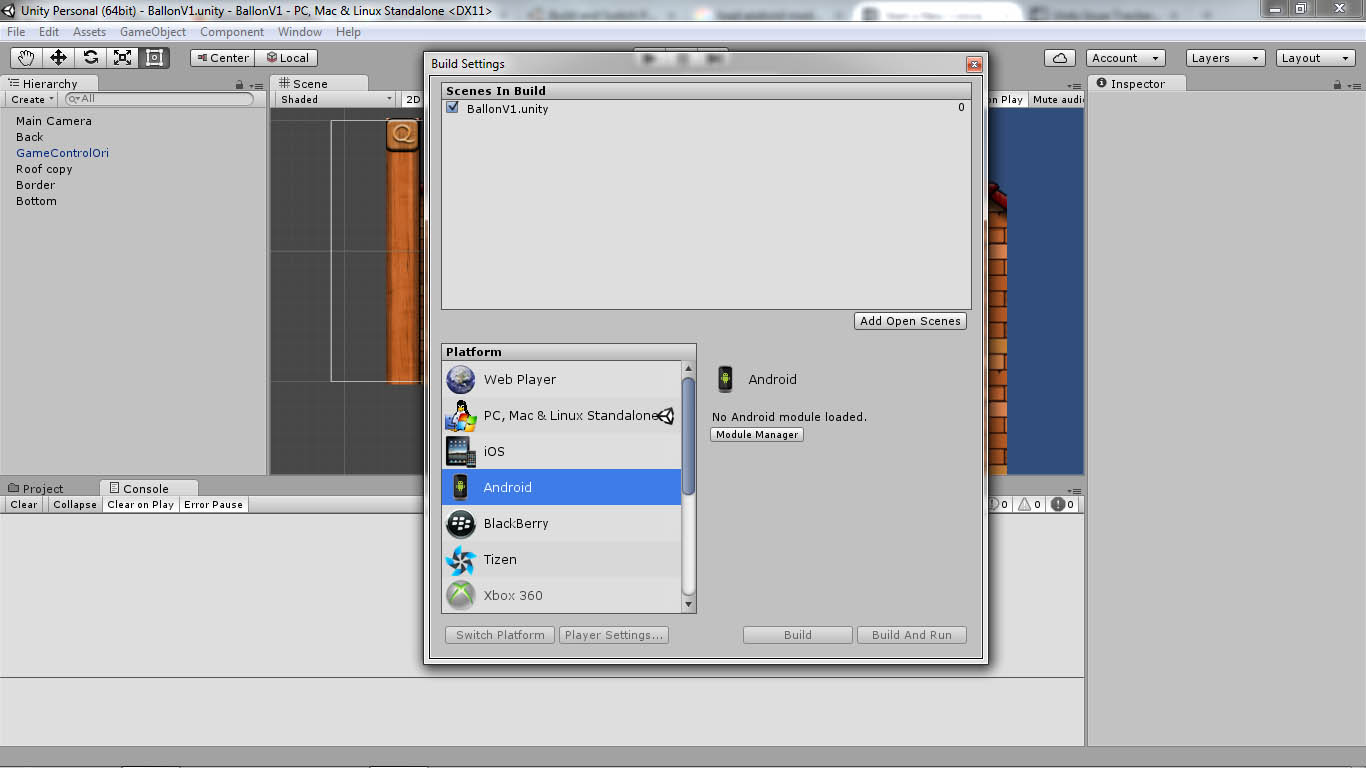Uncheck the BallonV1.unity scene checkbox
Screen dimensions: 1366x768
pyautogui.click(x=452, y=107)
